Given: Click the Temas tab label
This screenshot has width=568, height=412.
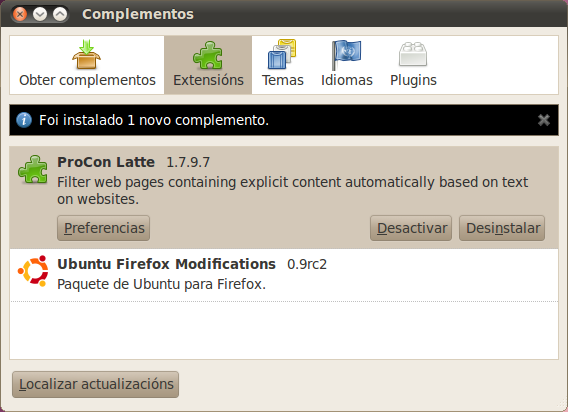Looking at the screenshot, I should 283,80.
